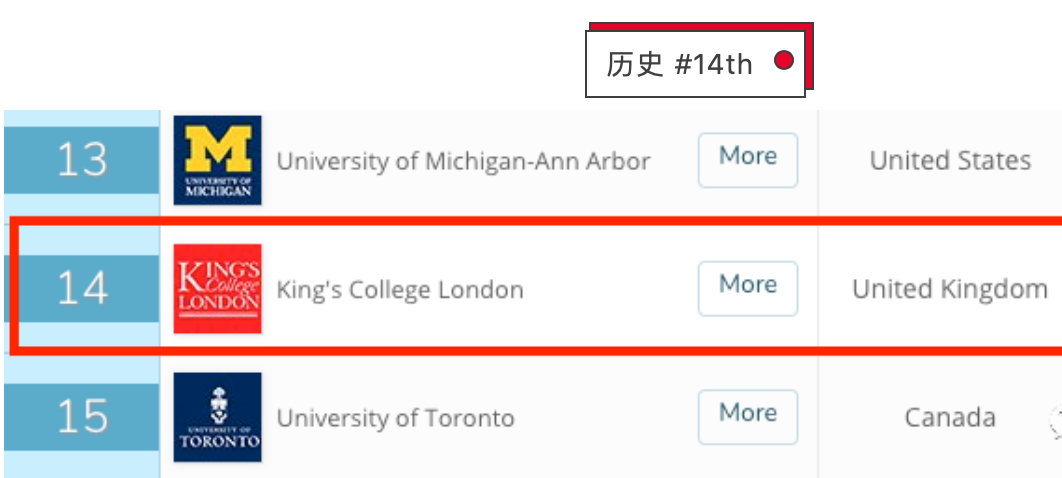Select the rank 15 cell
This screenshot has height=478, width=1062.
click(x=81, y=417)
